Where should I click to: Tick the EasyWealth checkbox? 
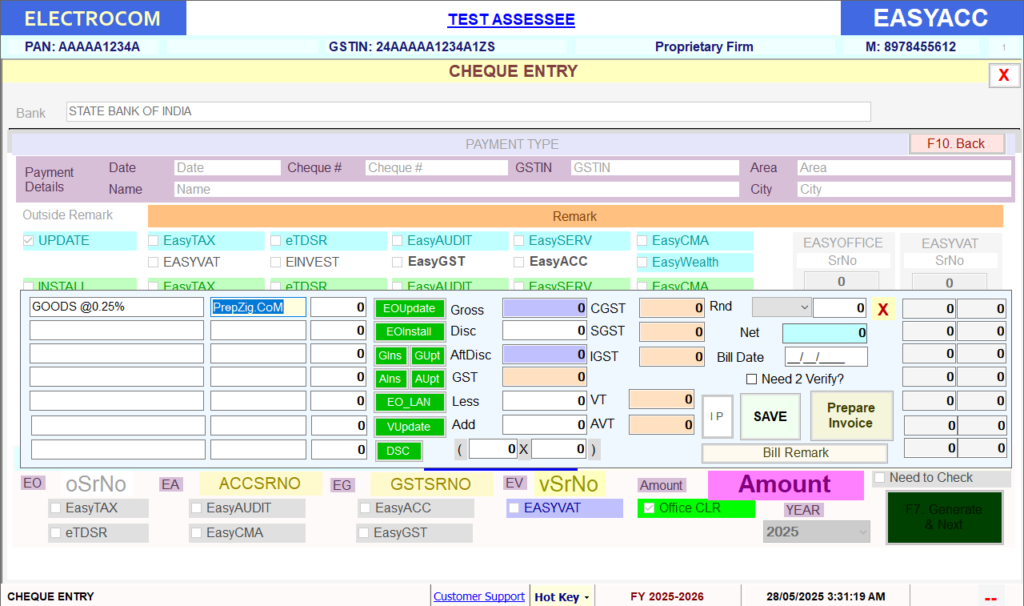(x=642, y=263)
